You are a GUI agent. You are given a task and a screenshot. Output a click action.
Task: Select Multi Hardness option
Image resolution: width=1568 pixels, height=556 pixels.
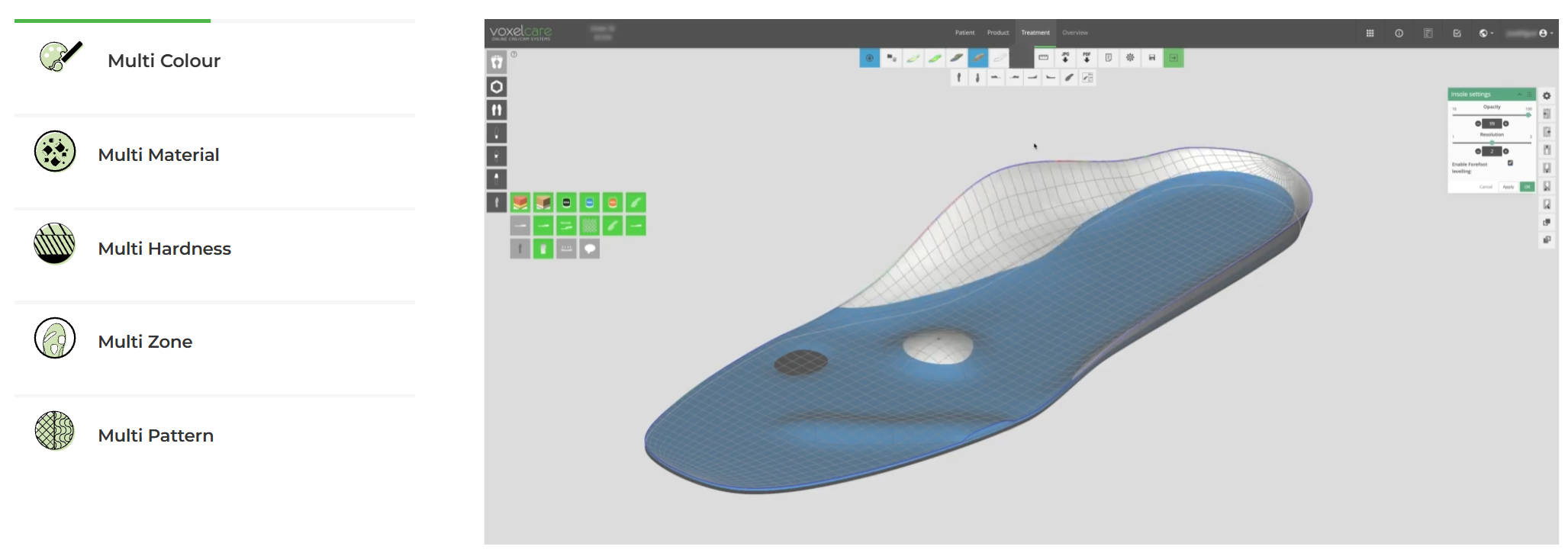[164, 249]
